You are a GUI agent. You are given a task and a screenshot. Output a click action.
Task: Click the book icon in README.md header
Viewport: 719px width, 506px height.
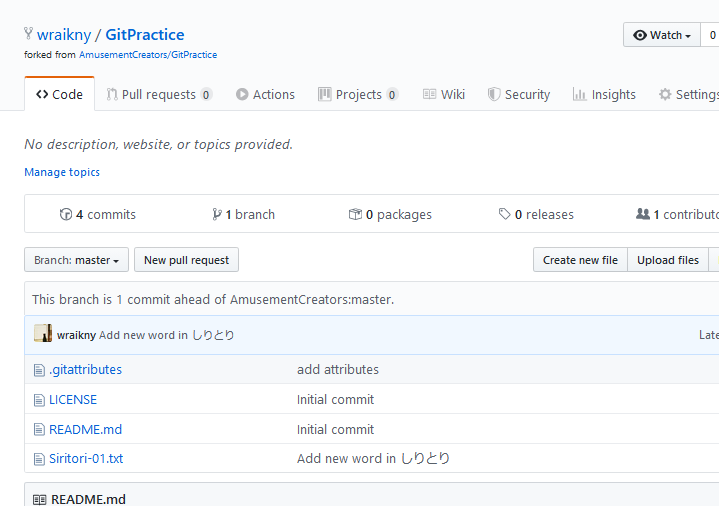coord(40,500)
